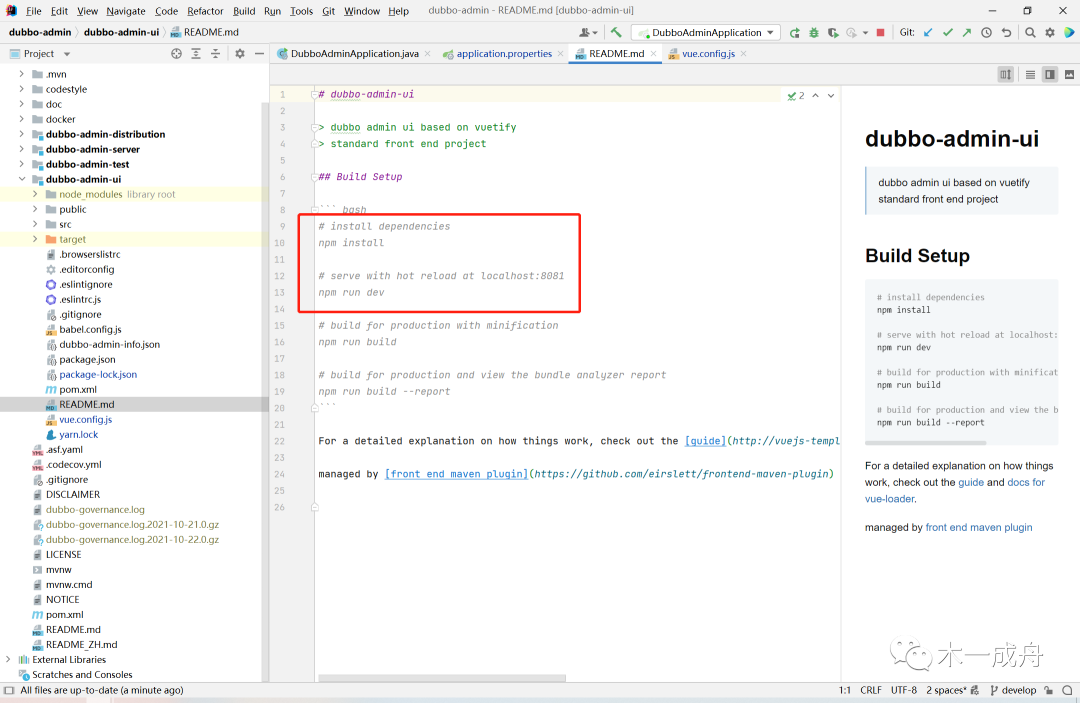Image resolution: width=1080 pixels, height=703 pixels.
Task: Click the IntelliJ logo in title bar
Action: 12,10
